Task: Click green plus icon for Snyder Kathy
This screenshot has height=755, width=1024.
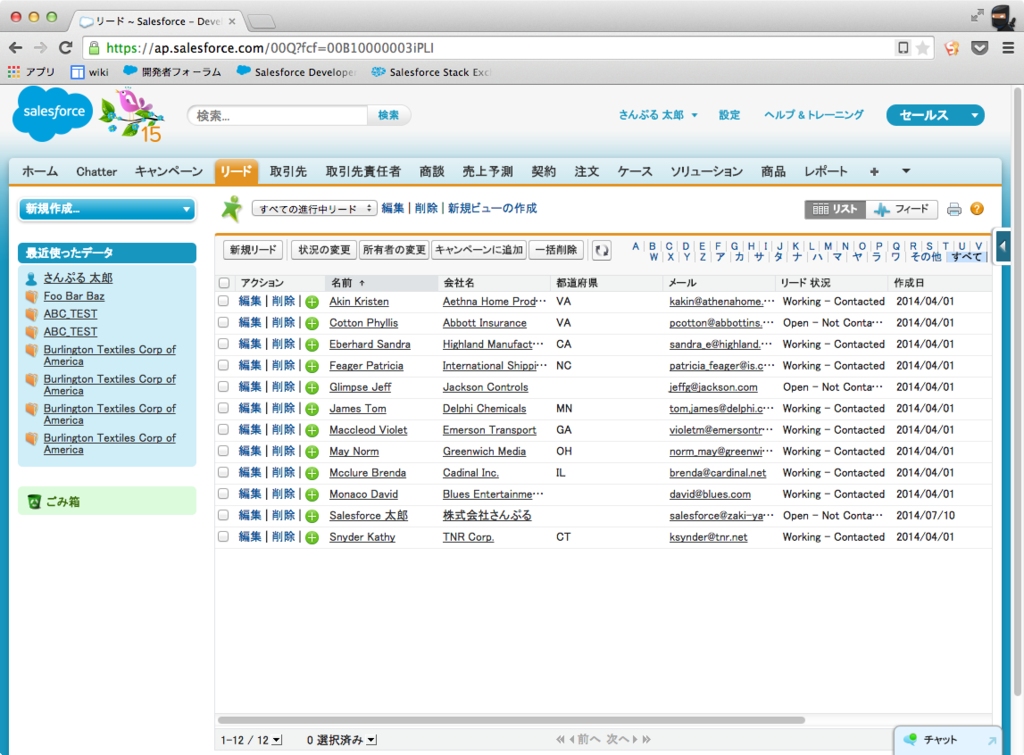Action: [x=312, y=538]
